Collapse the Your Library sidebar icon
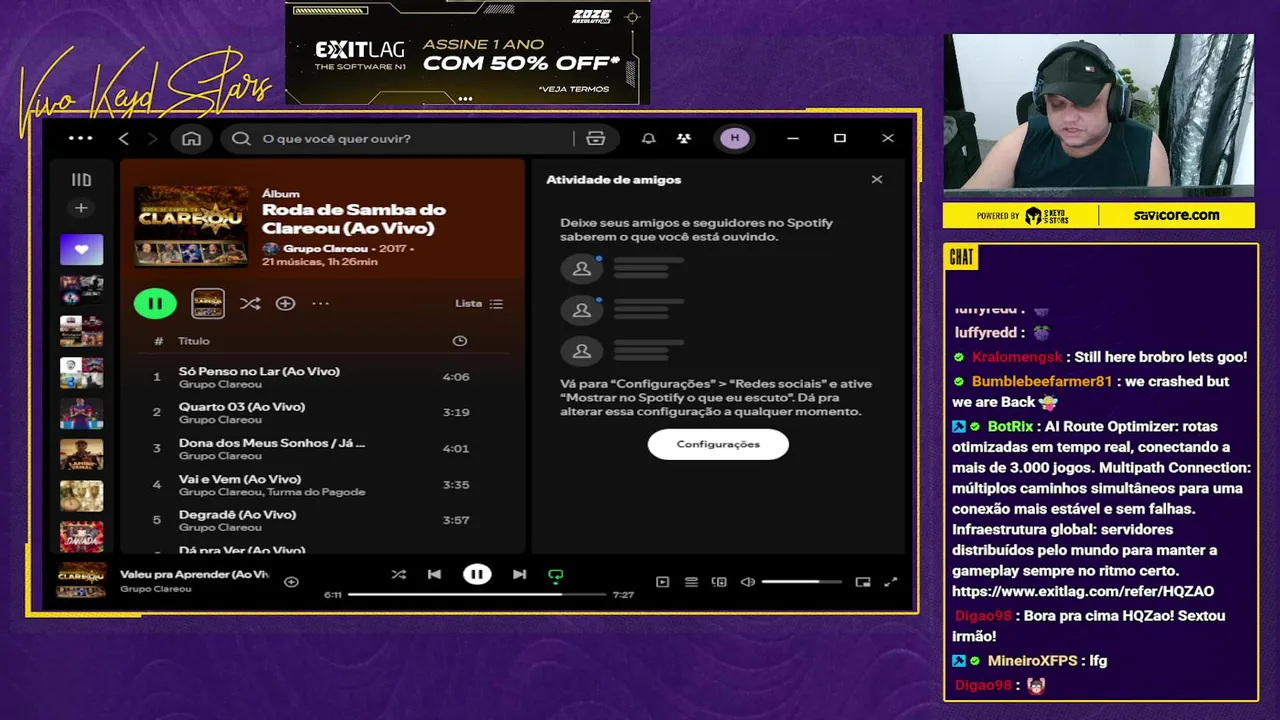The image size is (1280, 720). point(81,180)
